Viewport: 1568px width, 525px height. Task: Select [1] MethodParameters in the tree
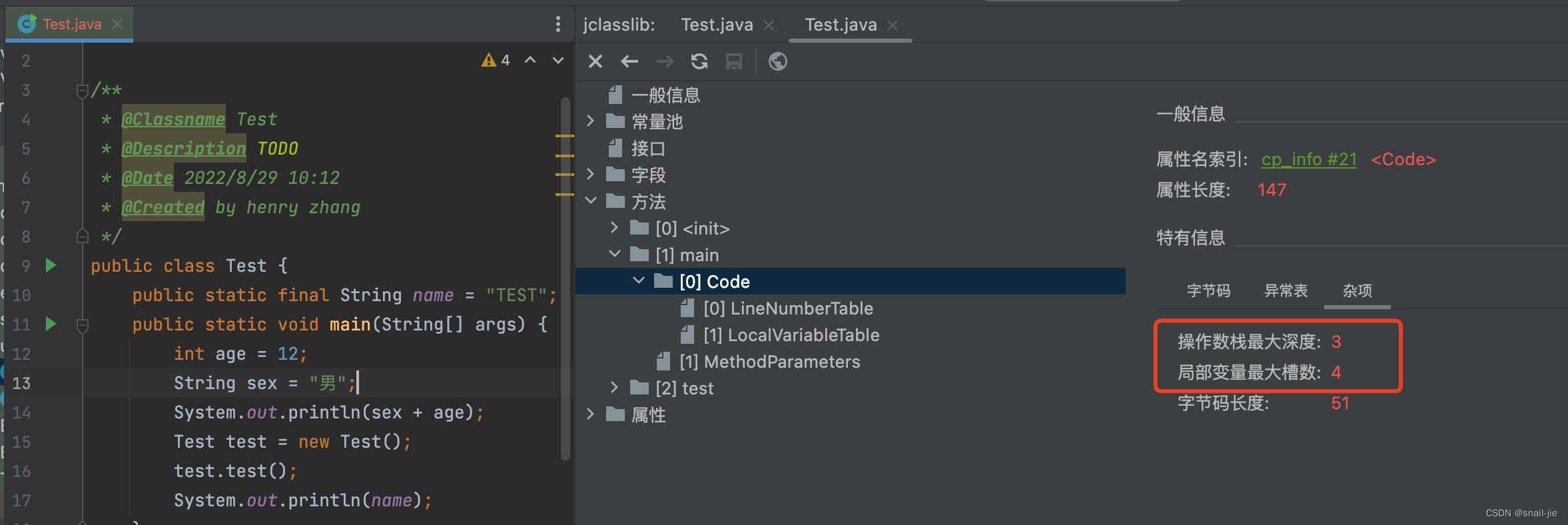pos(770,361)
